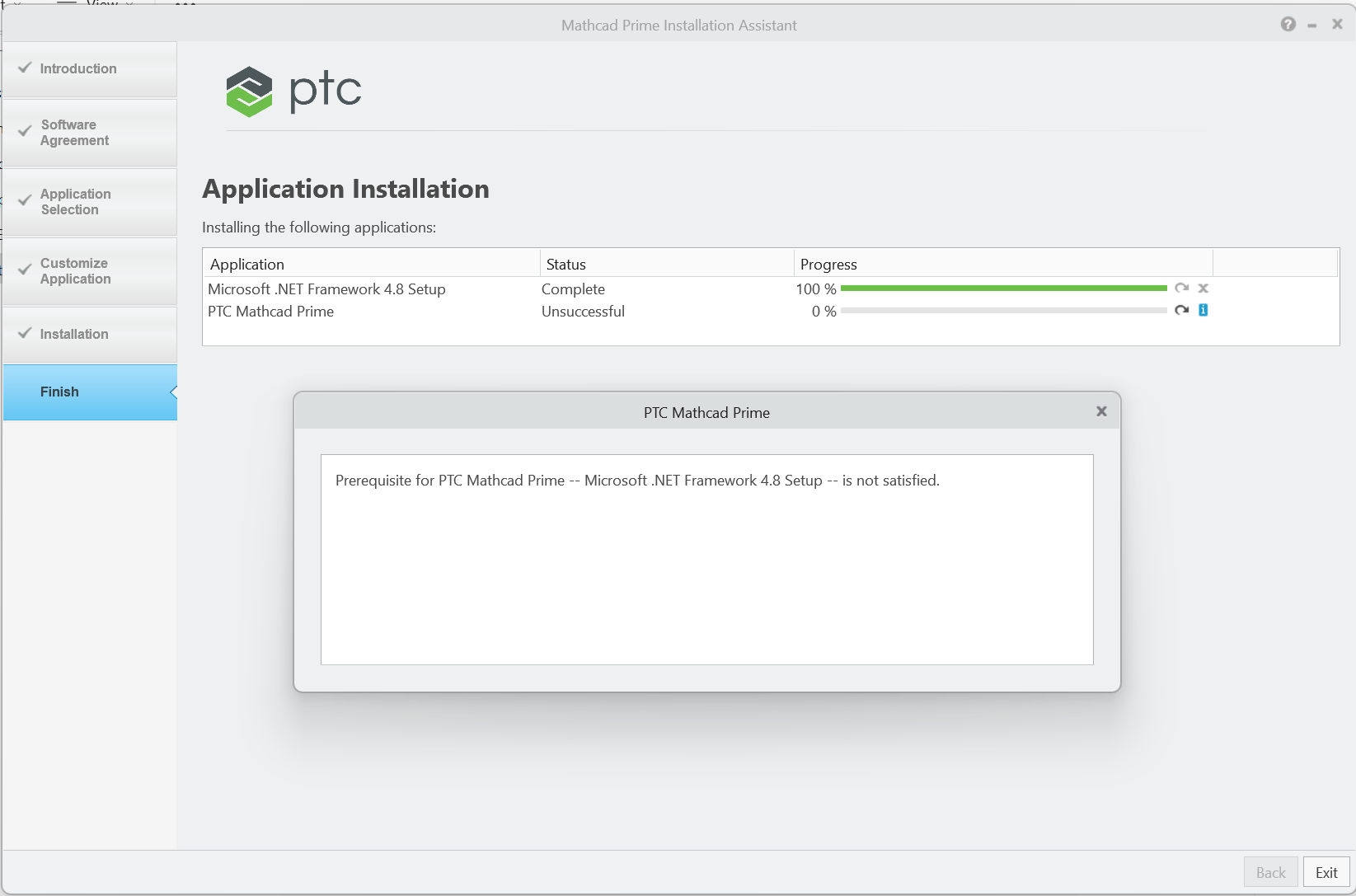Click the checkmark beside Introduction step

tap(25, 68)
